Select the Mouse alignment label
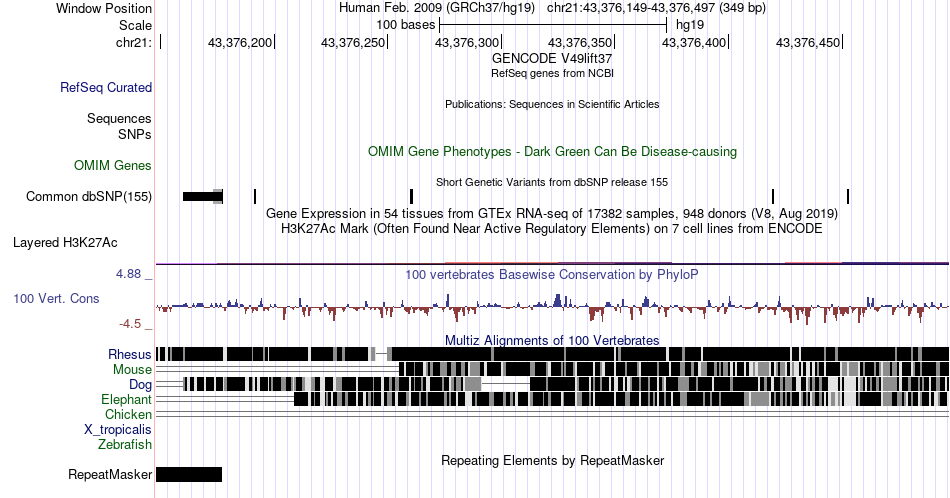Screen dimensions: 950x498 (x=132, y=370)
